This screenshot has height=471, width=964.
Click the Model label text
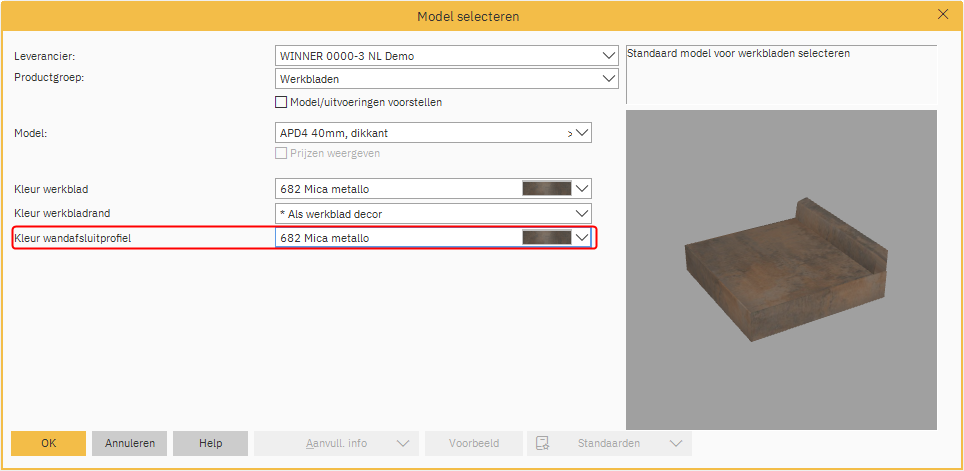coord(30,132)
